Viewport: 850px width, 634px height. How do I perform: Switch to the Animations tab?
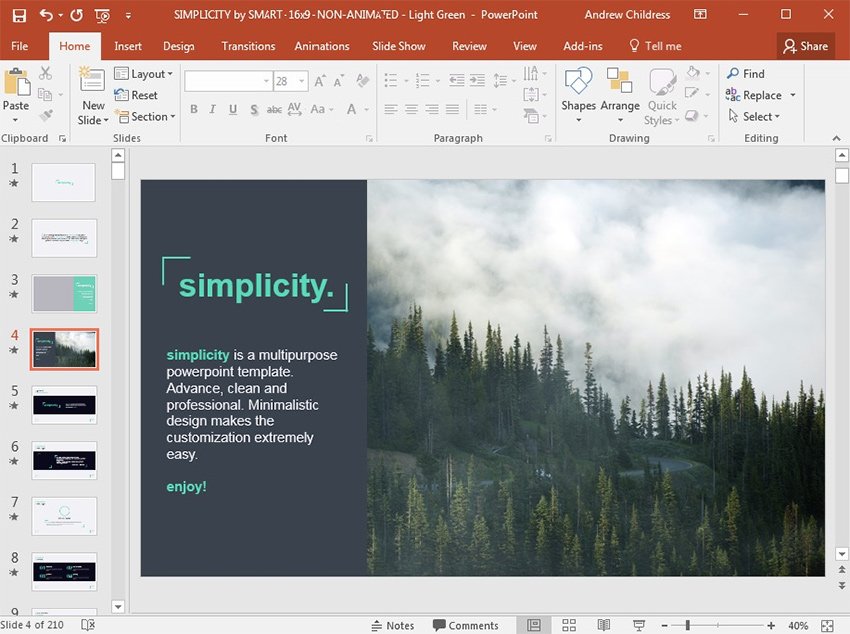(x=322, y=46)
